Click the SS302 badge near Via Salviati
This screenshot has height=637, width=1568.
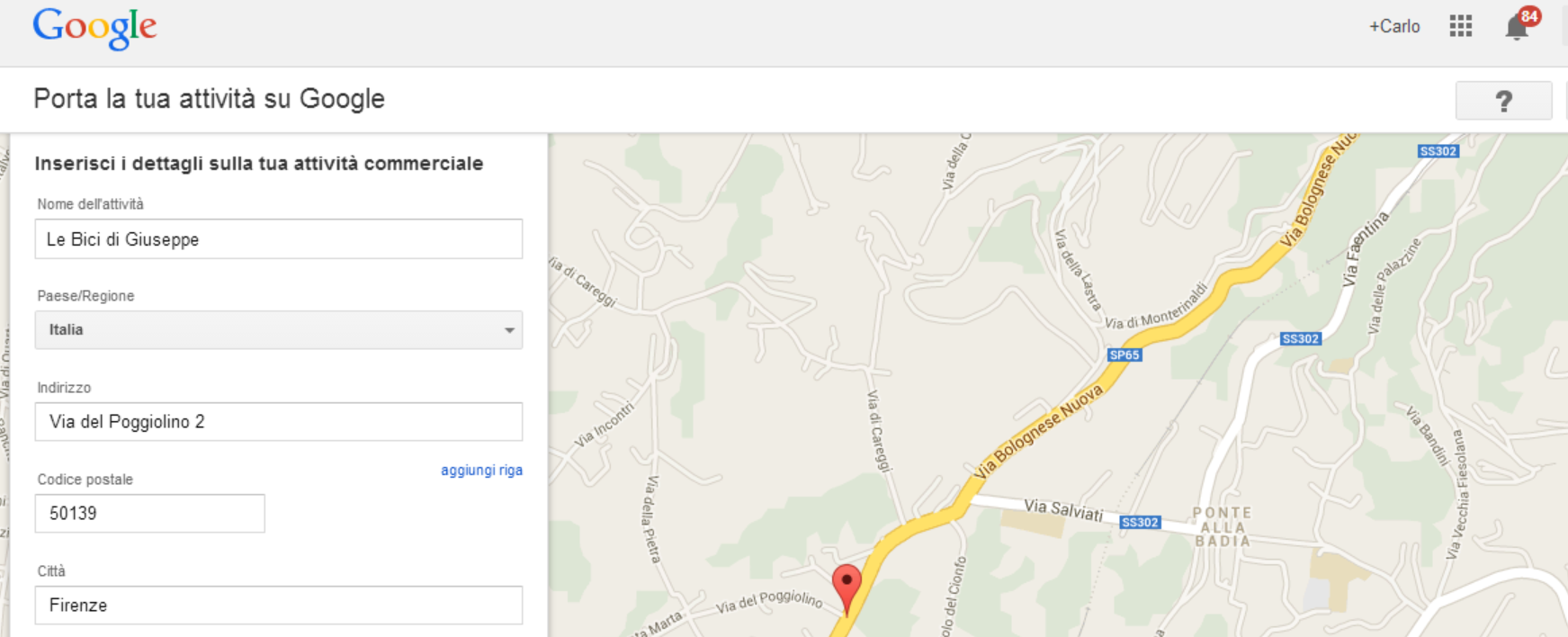[x=1140, y=522]
